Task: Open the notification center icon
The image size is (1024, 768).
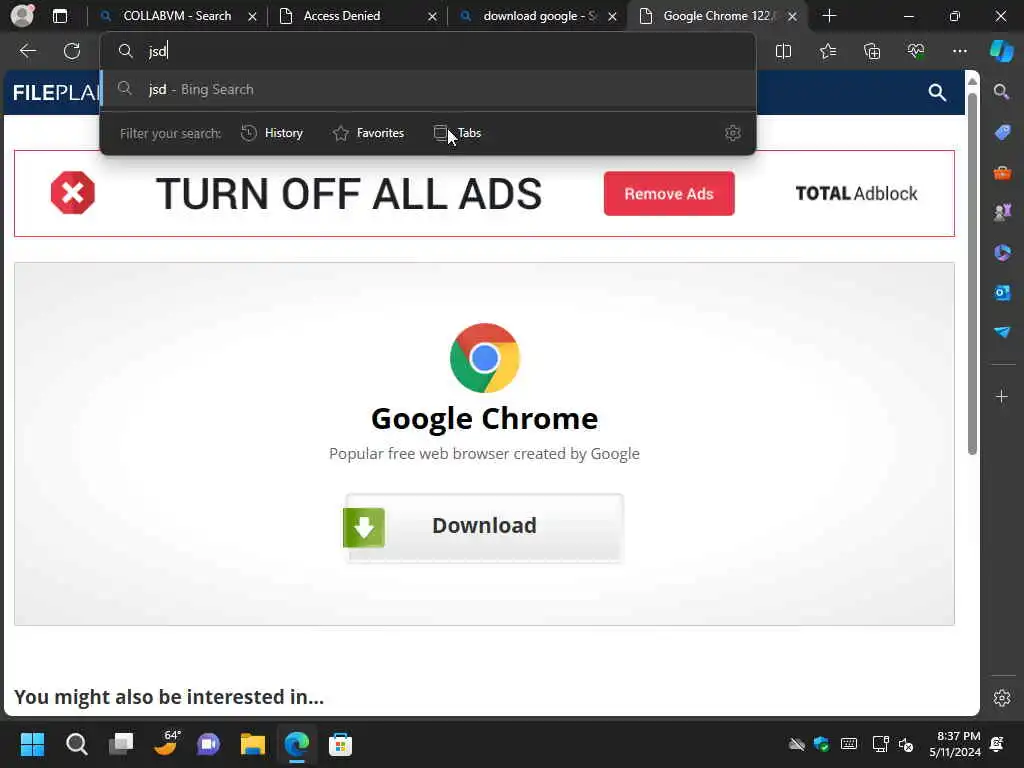Action: pos(997,744)
